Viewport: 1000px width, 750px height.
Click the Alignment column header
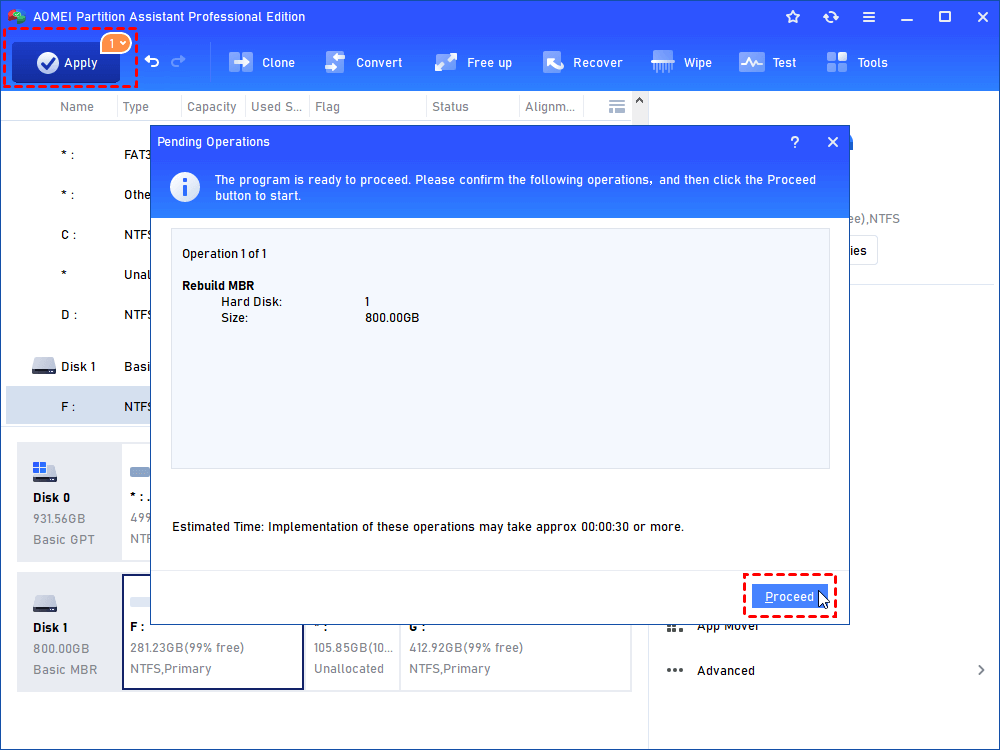coord(550,107)
